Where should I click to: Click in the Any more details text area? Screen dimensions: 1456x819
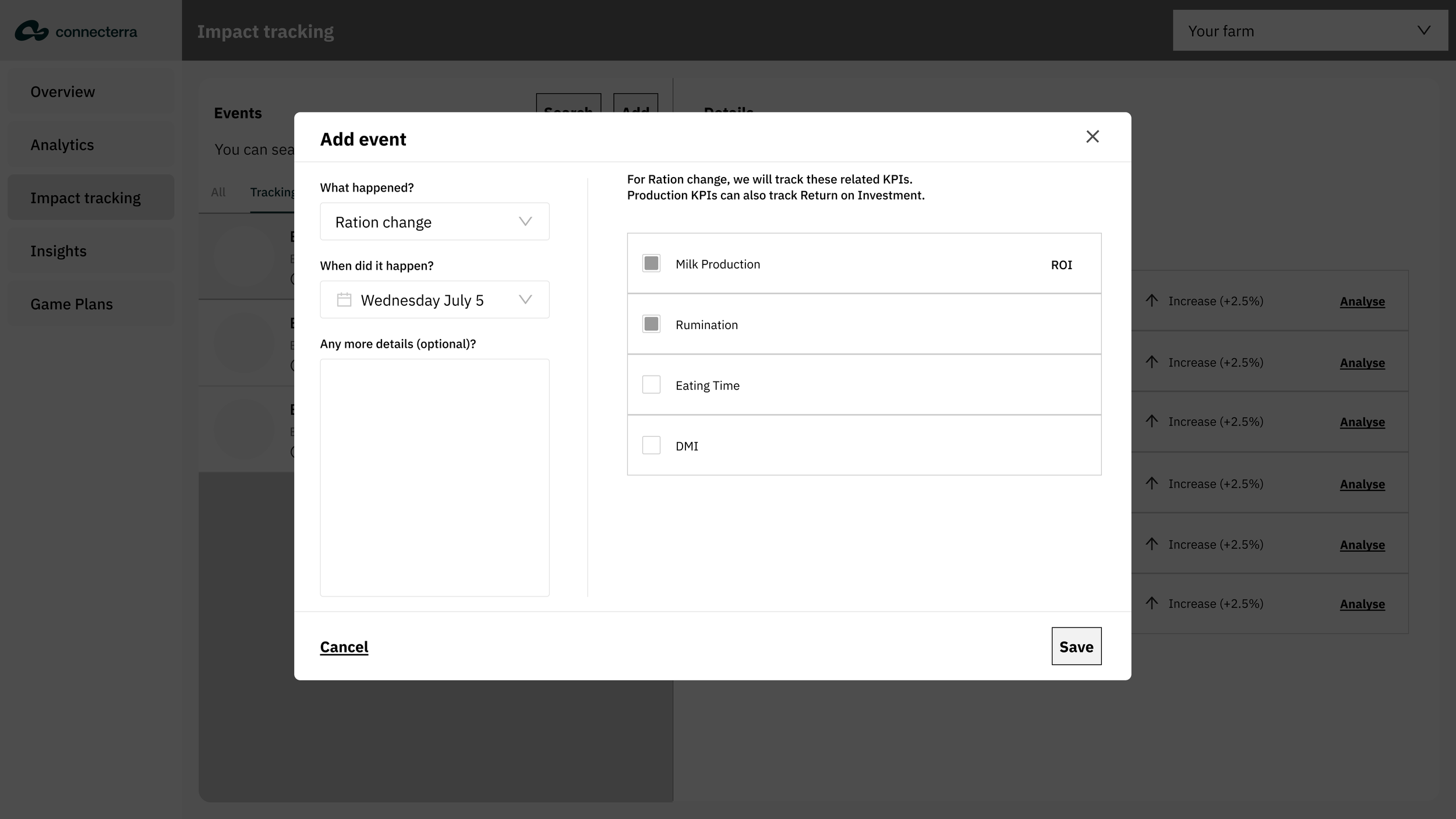point(434,478)
